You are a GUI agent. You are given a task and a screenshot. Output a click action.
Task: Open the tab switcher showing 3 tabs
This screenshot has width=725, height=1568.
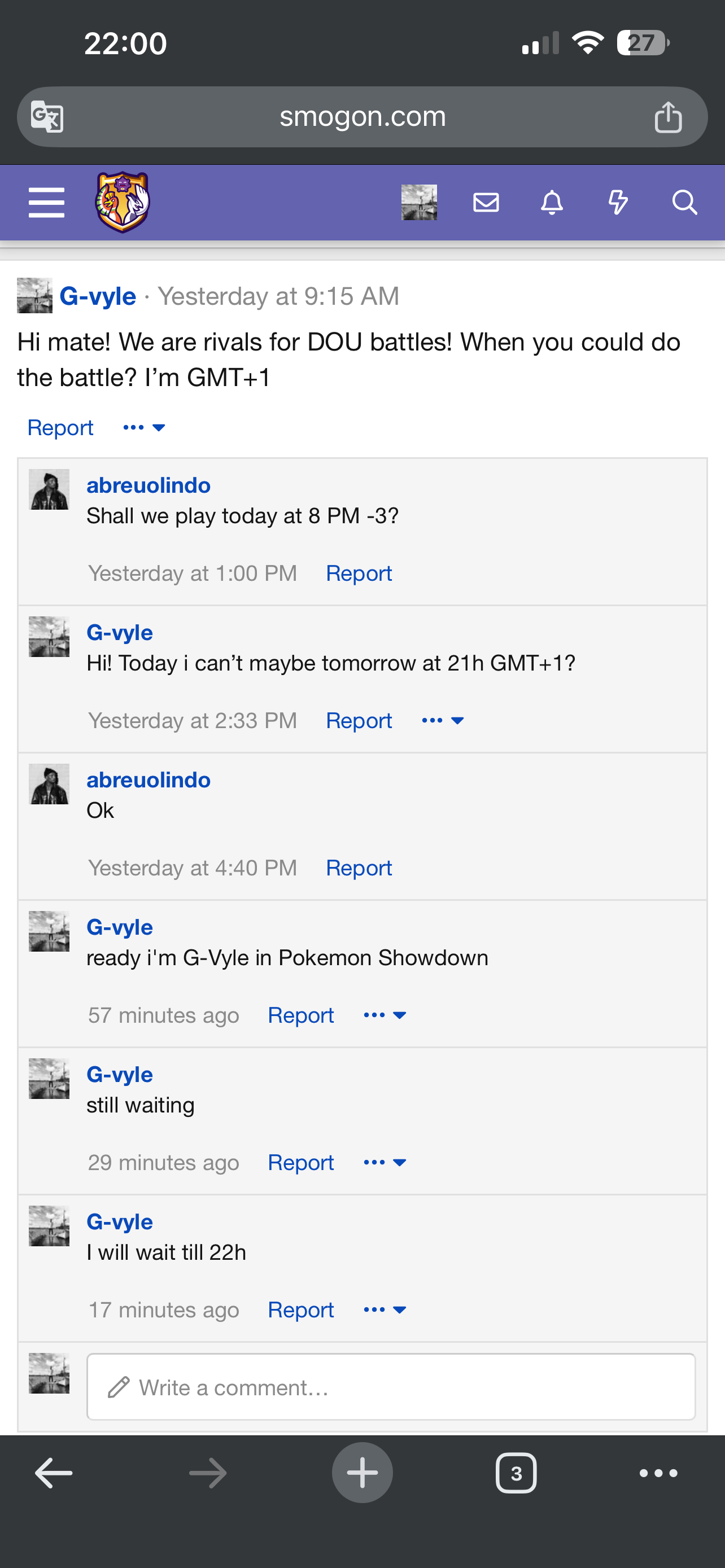coord(516,1473)
